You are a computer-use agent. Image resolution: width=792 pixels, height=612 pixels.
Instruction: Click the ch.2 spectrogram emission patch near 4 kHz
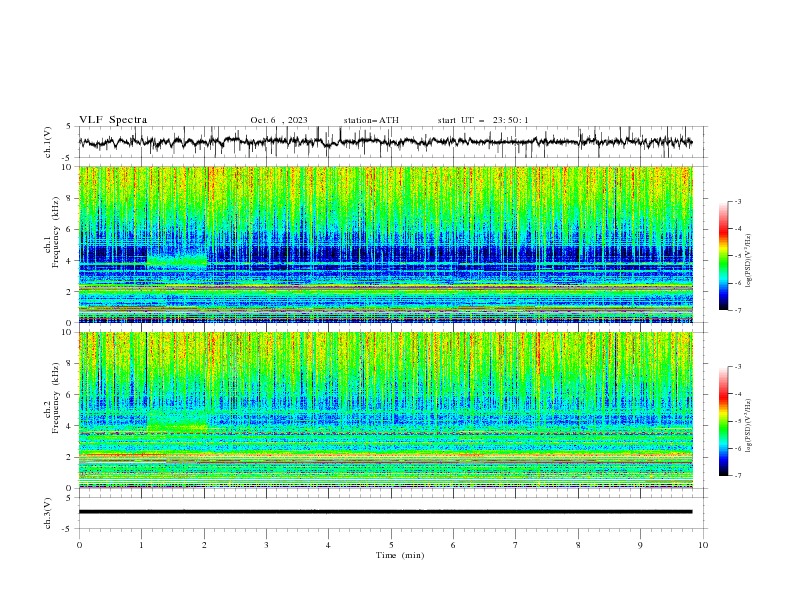click(x=177, y=421)
